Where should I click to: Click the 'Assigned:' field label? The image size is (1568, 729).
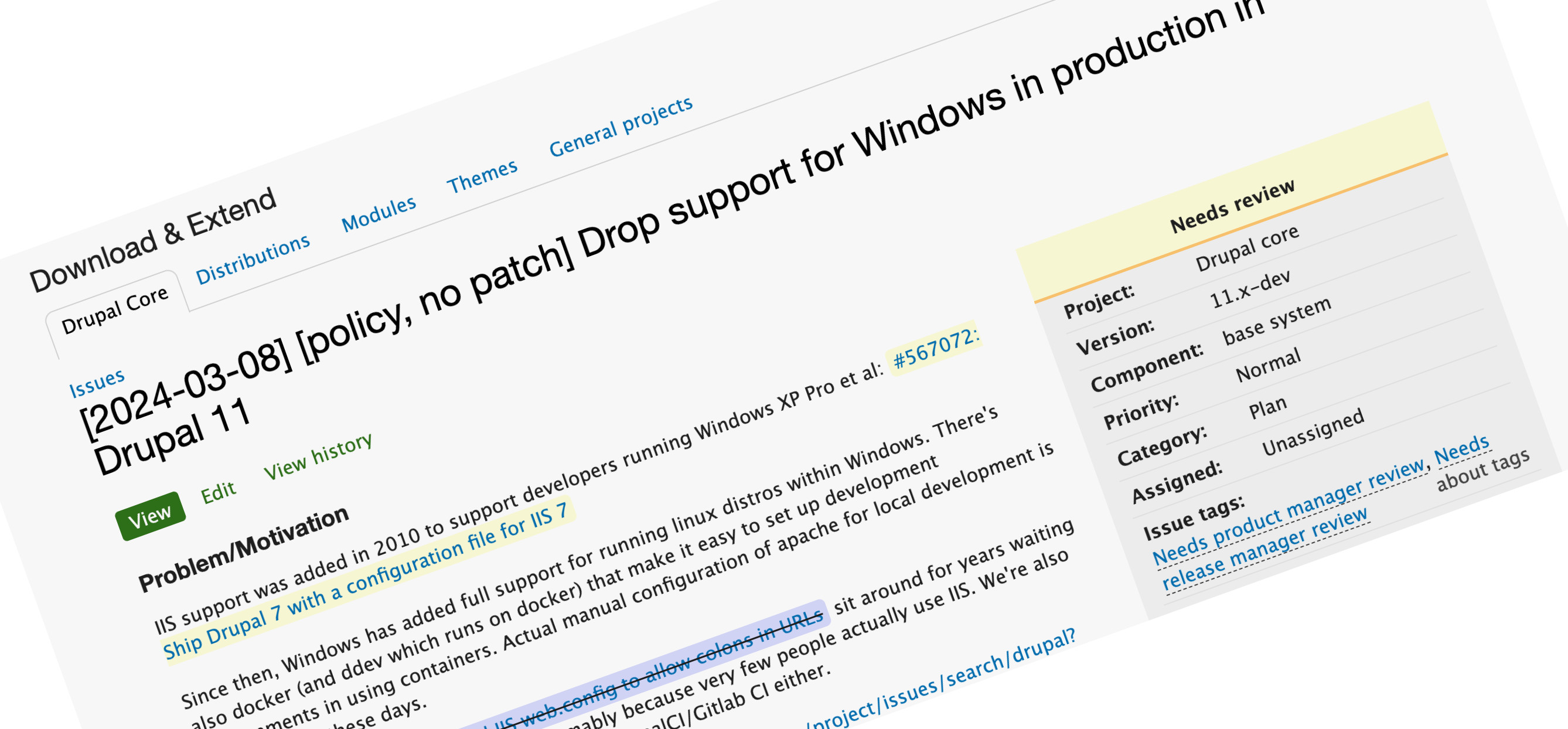coord(1177,481)
